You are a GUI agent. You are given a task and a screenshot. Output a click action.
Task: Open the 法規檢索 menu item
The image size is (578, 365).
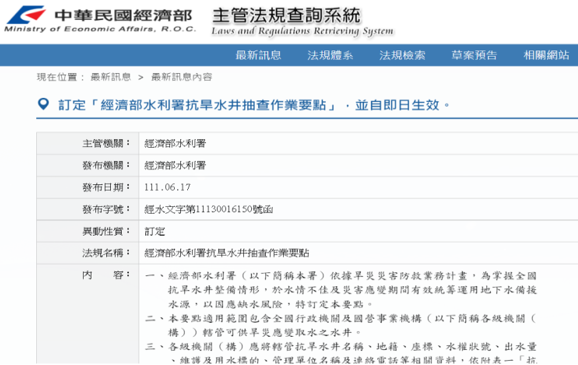tap(402, 55)
